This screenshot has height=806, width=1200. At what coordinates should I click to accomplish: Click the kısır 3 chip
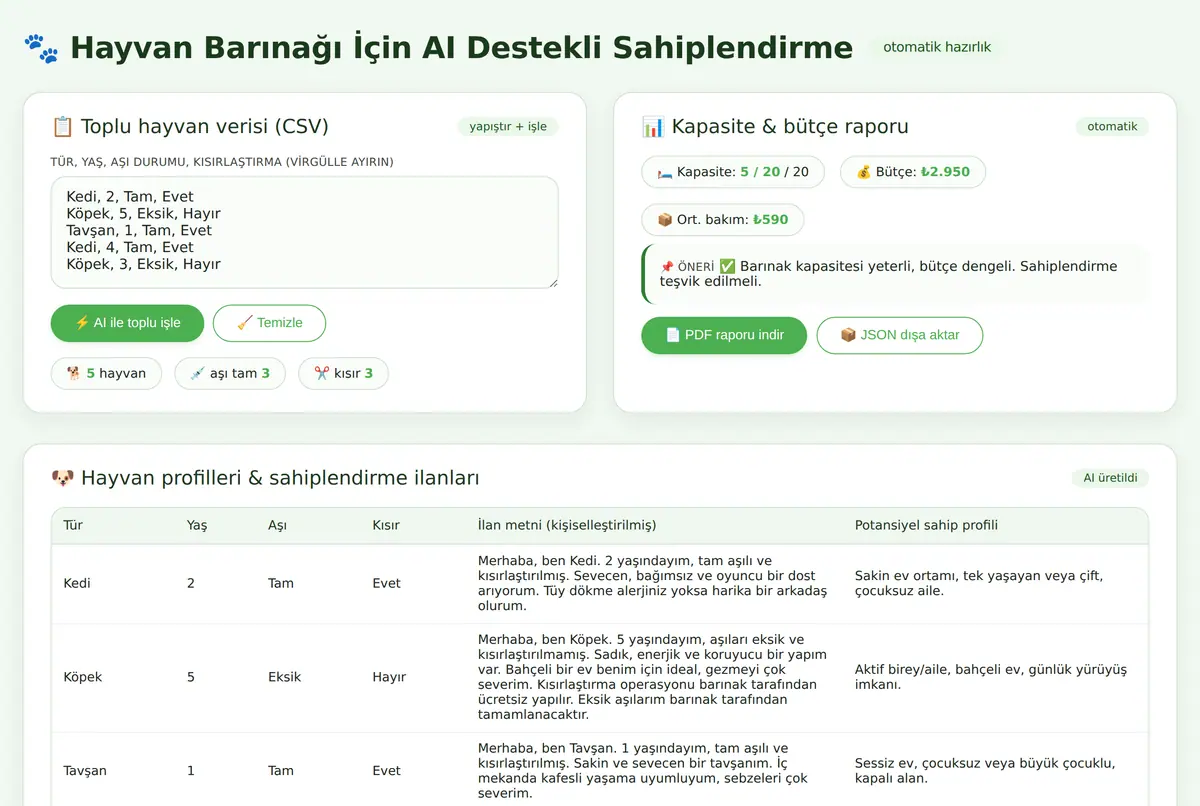344,373
